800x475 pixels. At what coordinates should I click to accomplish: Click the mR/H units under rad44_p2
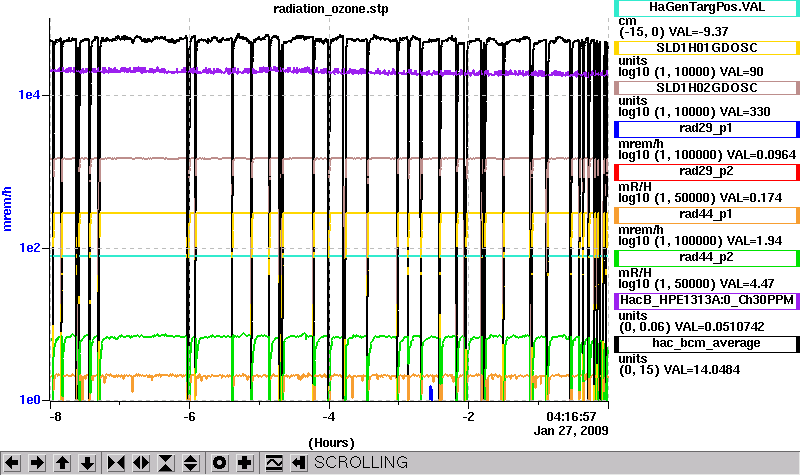(x=635, y=272)
